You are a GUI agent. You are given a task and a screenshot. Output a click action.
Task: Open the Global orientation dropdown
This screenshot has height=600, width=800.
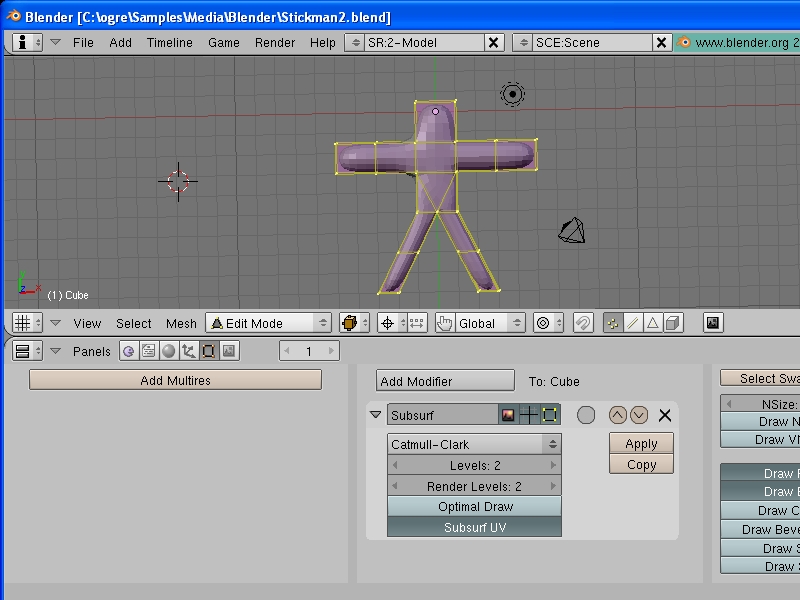(x=489, y=323)
